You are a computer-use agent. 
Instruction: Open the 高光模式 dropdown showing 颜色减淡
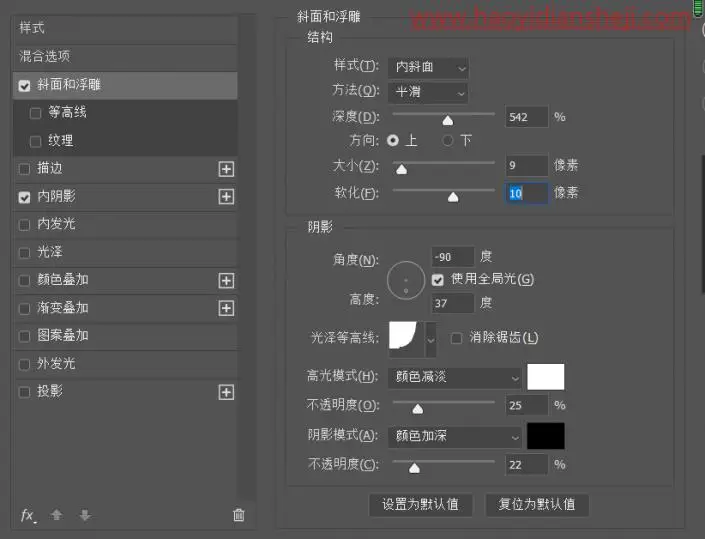tap(455, 377)
